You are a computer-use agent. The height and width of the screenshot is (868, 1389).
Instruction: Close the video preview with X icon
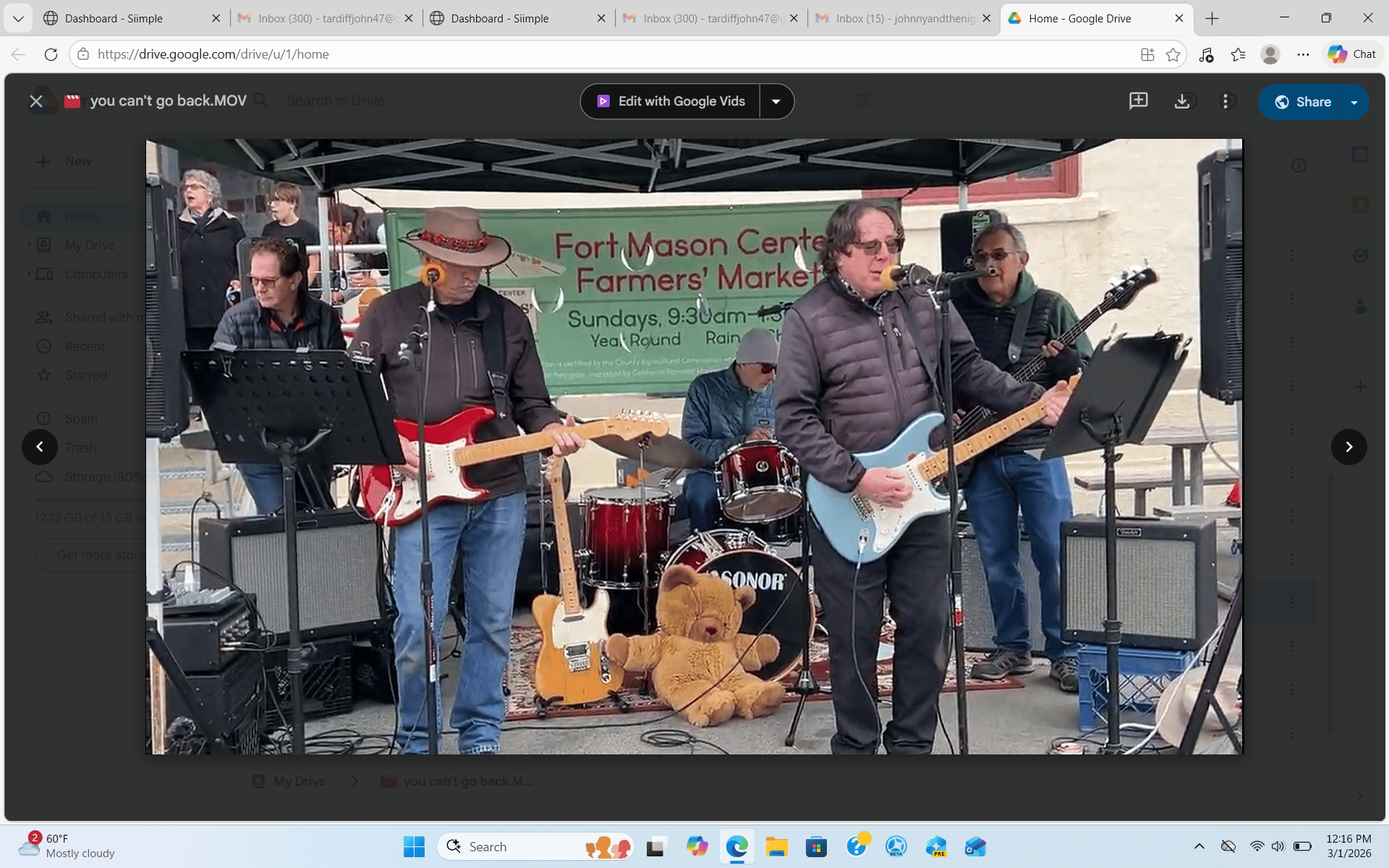[36, 101]
